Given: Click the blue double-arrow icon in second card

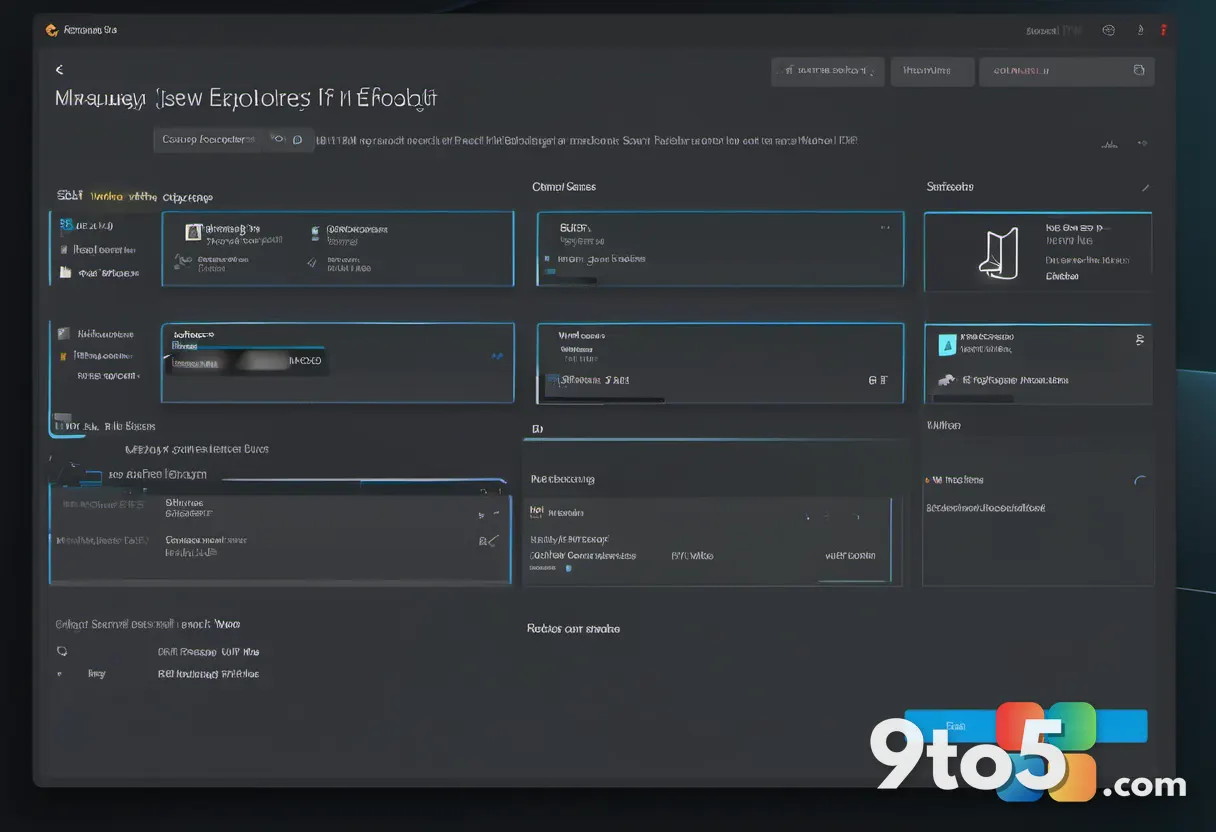Looking at the screenshot, I should (x=497, y=356).
